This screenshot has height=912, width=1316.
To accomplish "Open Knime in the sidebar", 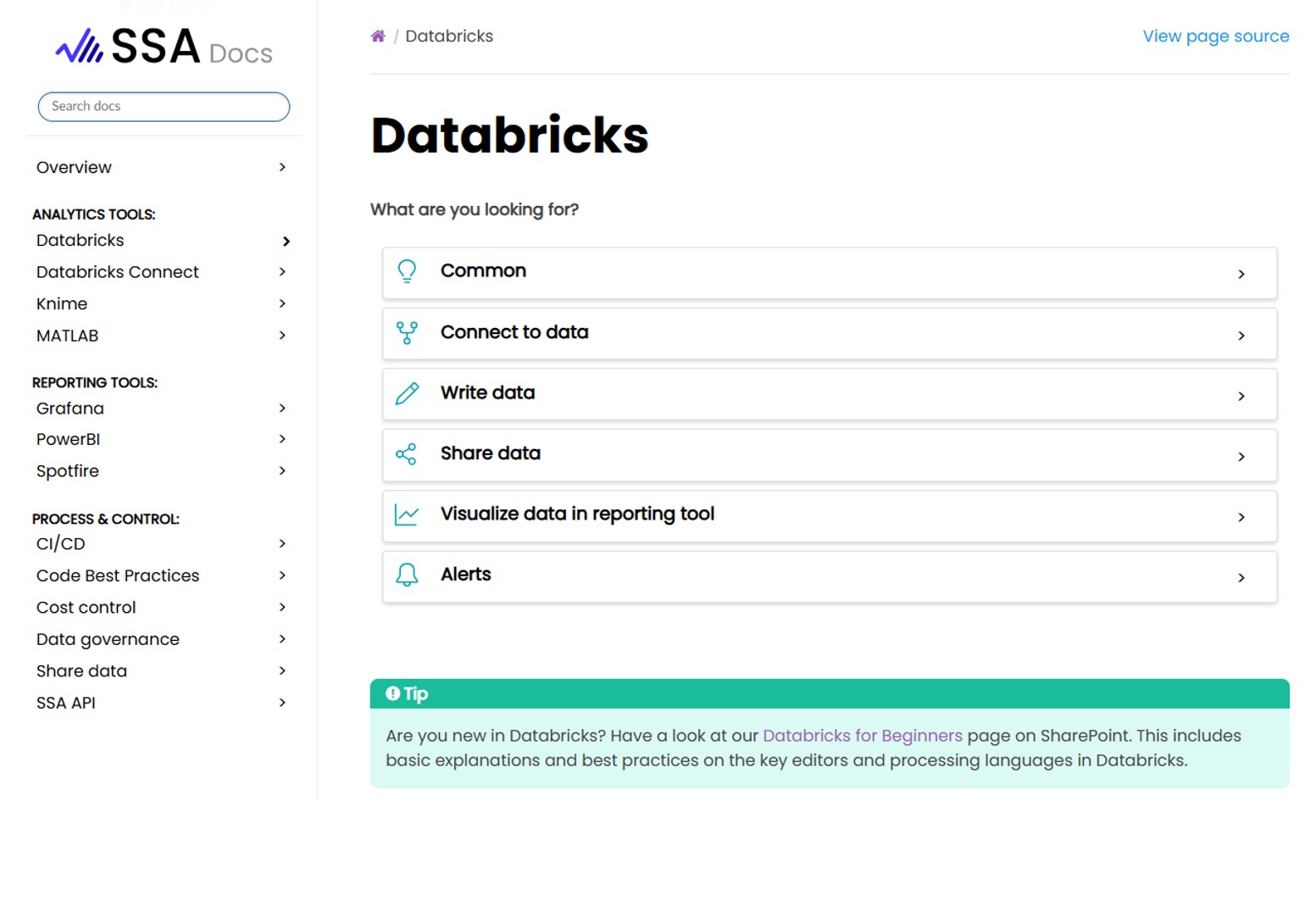I will pyautogui.click(x=62, y=304).
